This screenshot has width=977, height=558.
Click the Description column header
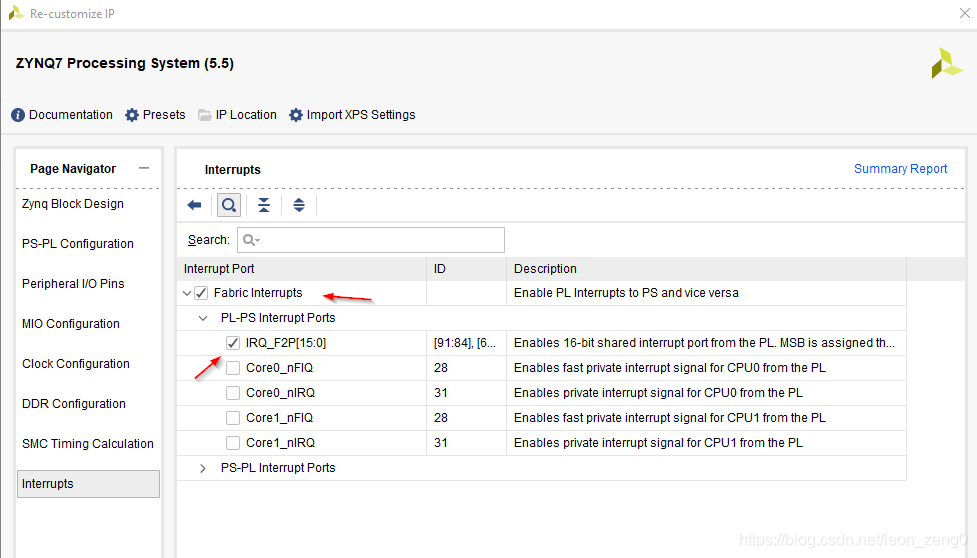(x=707, y=268)
